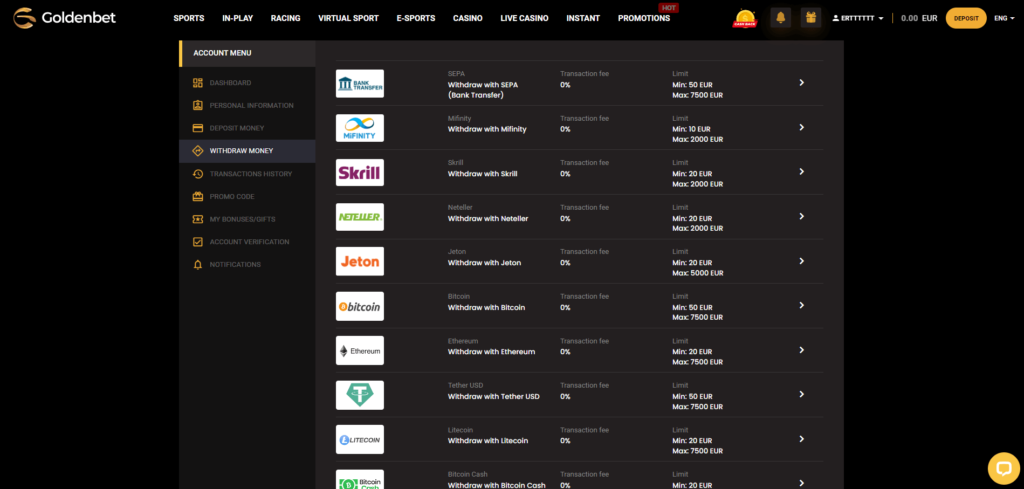The image size is (1024, 489).
Task: Open the ENG language dropdown
Action: point(1004,18)
